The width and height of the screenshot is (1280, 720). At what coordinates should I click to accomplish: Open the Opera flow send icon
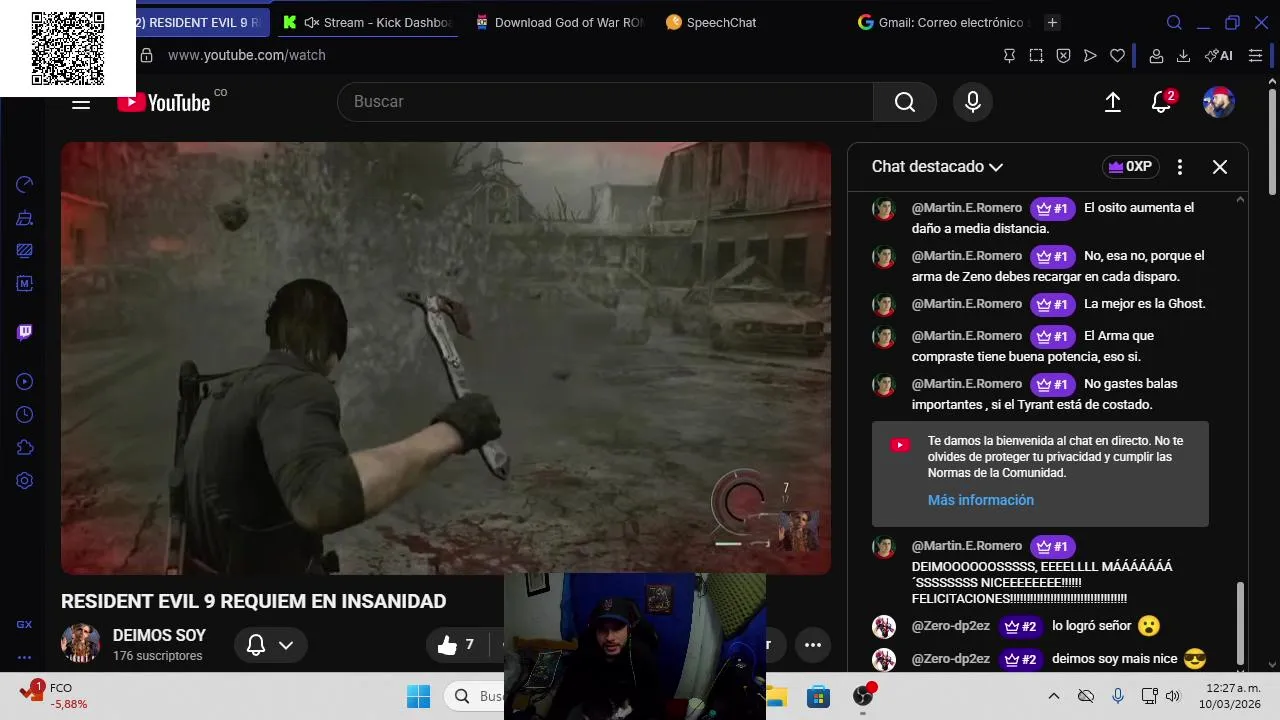tap(1090, 56)
